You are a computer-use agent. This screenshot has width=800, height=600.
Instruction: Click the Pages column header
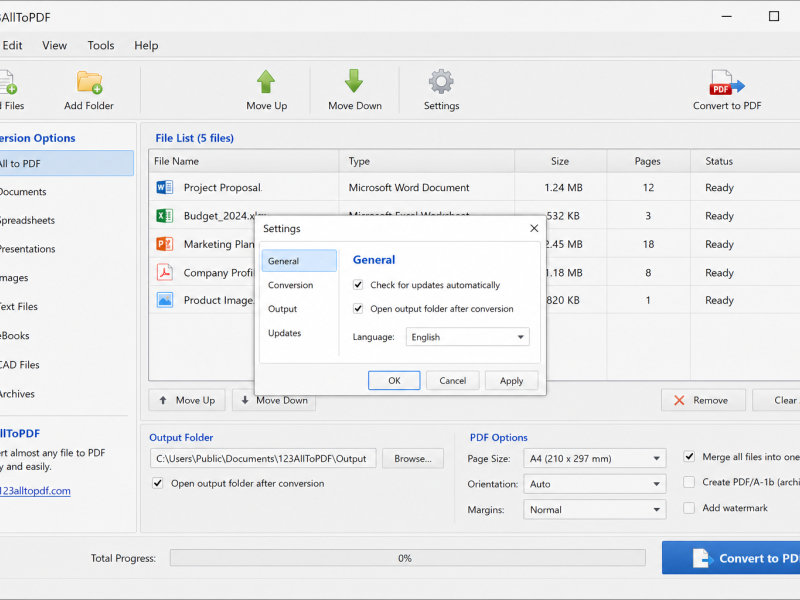pos(648,161)
